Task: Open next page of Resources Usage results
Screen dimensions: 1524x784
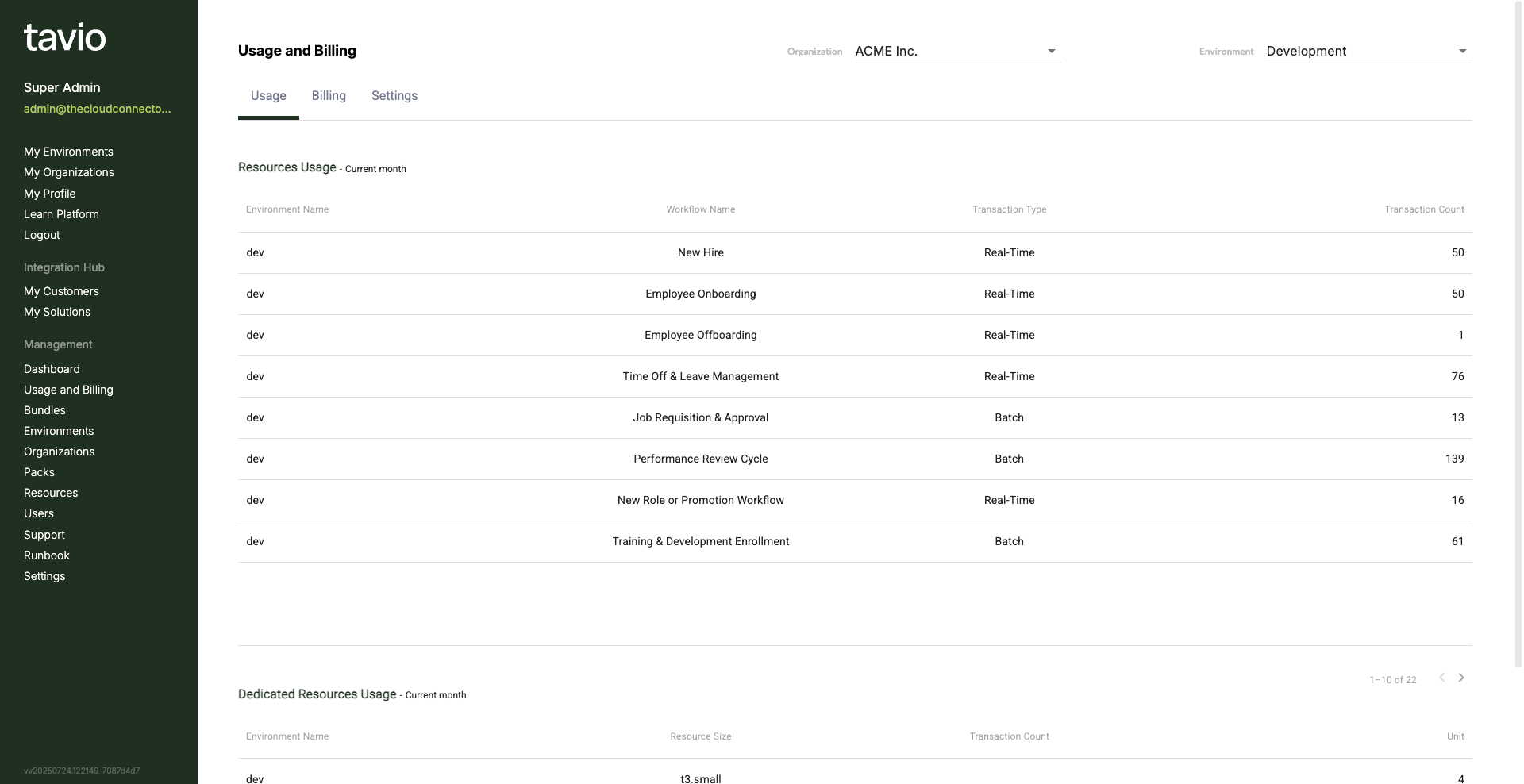Action: click(1461, 678)
